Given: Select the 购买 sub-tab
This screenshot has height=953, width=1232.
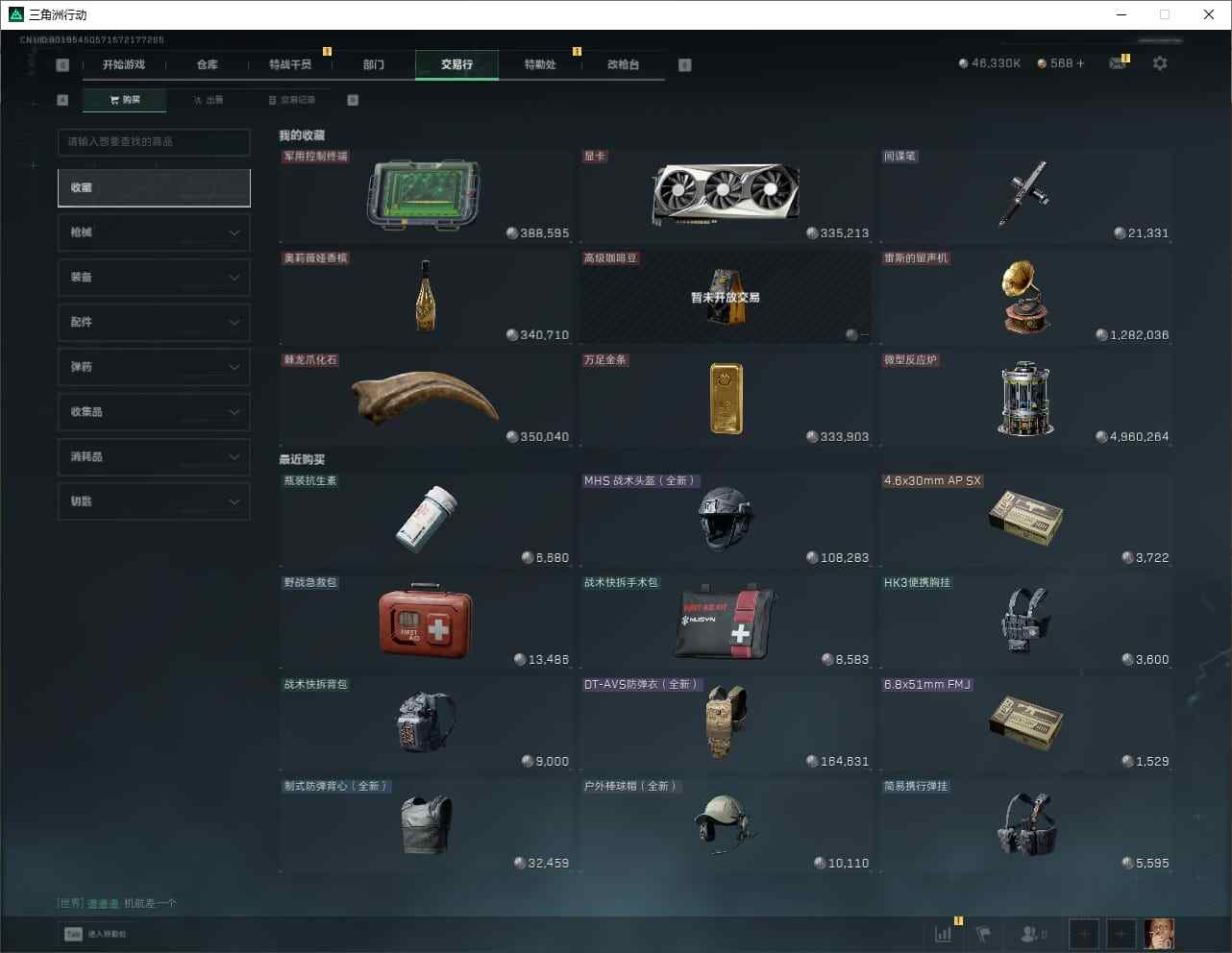Looking at the screenshot, I should point(125,100).
